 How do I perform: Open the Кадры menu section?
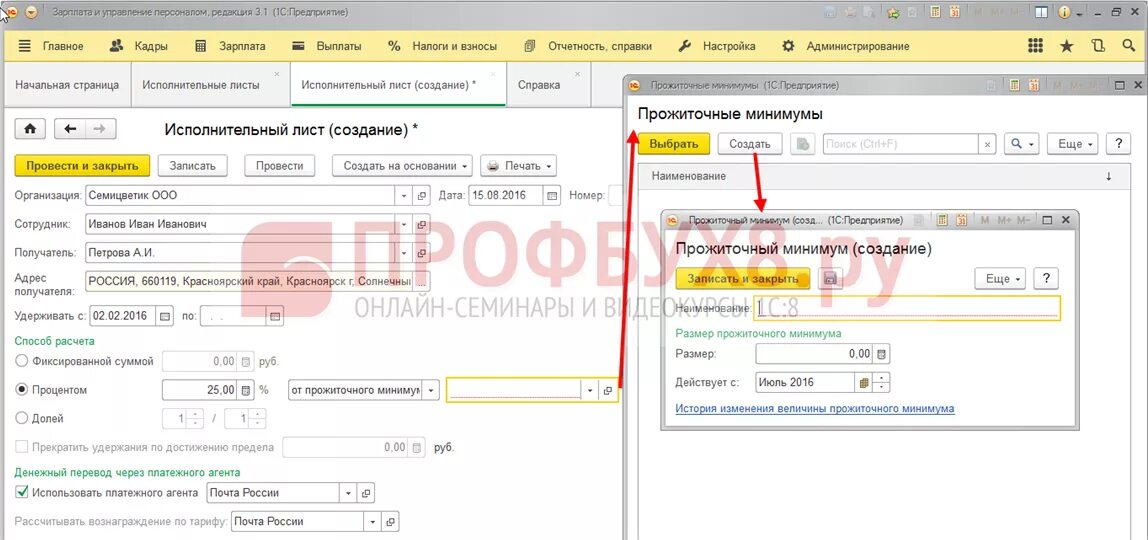[139, 46]
